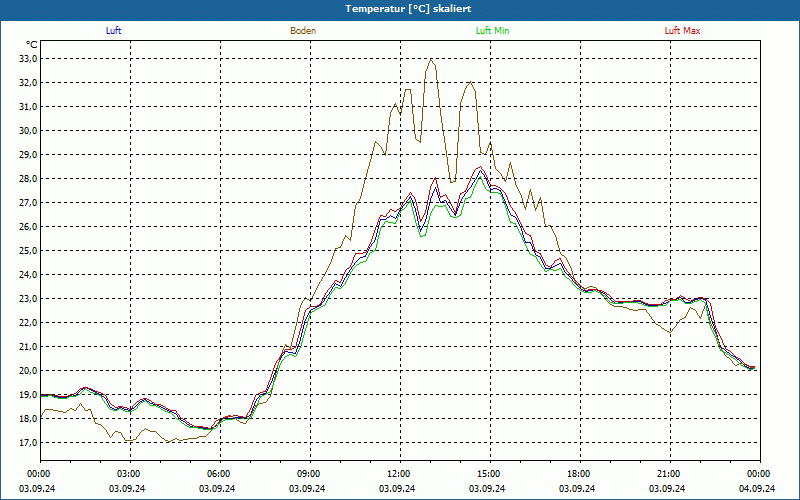Click the 03.09.24 date under 12:00
Image resolution: width=800 pixels, height=500 pixels.
click(397, 488)
